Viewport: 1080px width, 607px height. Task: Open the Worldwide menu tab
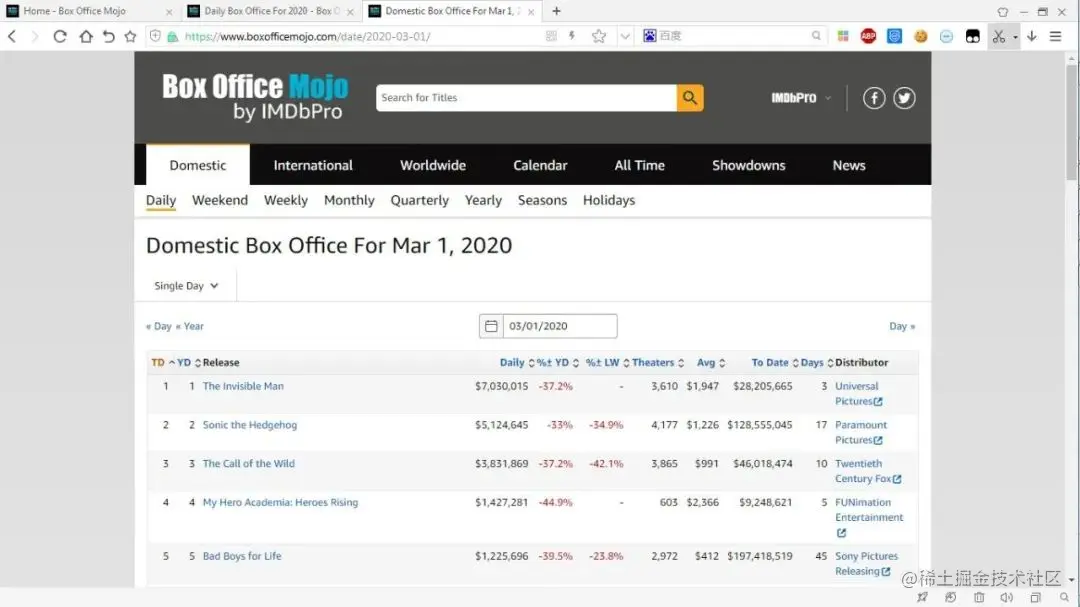(x=433, y=165)
